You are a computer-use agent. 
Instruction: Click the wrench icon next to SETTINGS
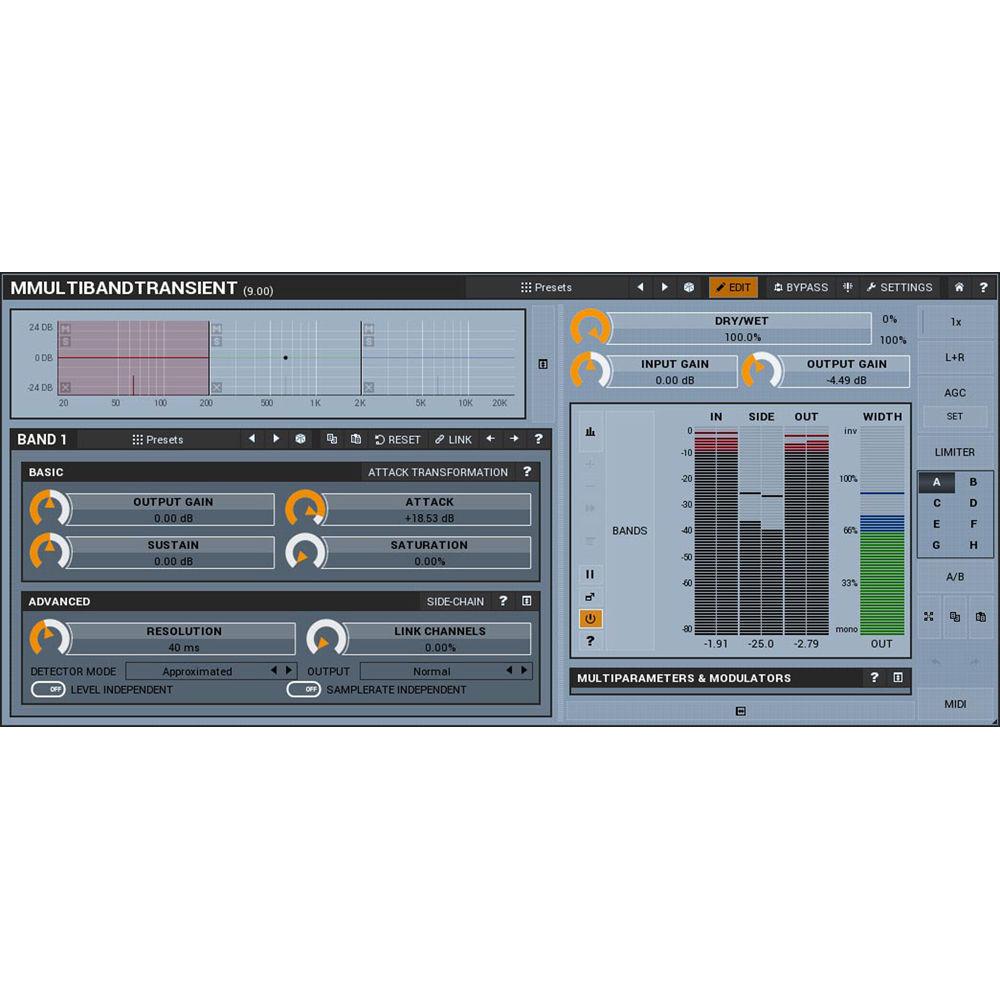tap(872, 287)
